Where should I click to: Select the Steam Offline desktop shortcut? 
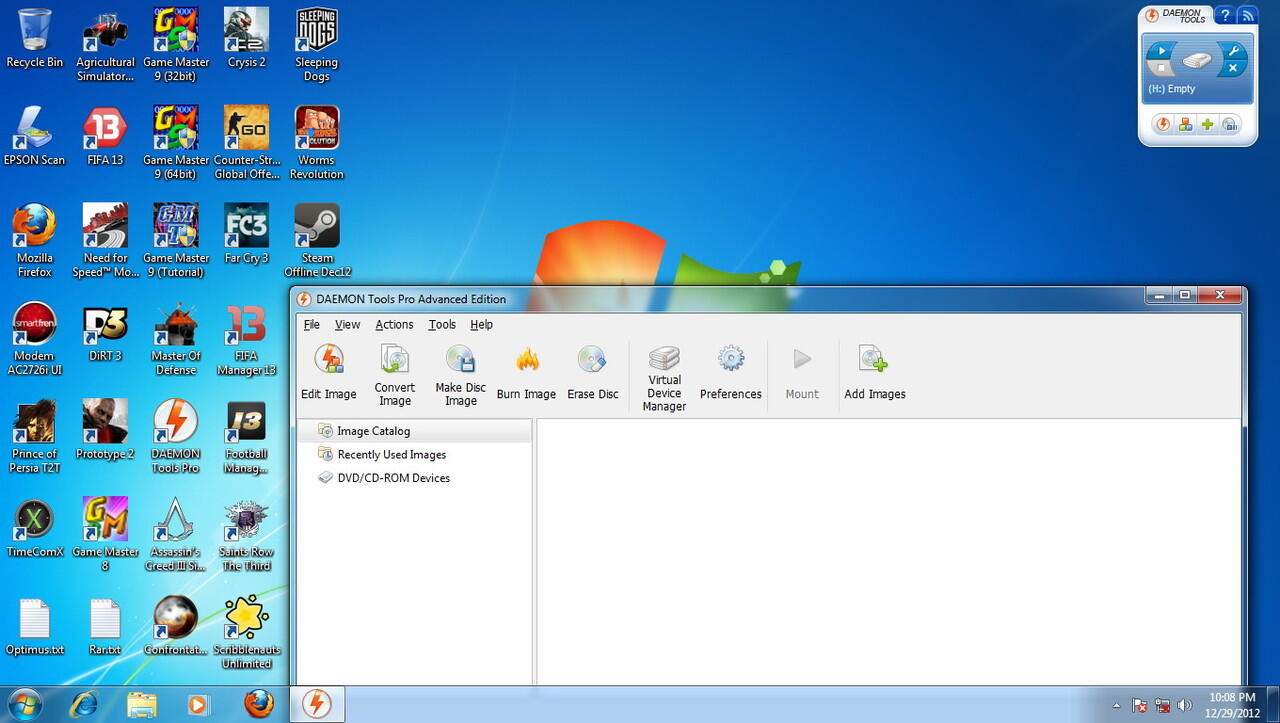[x=317, y=241]
